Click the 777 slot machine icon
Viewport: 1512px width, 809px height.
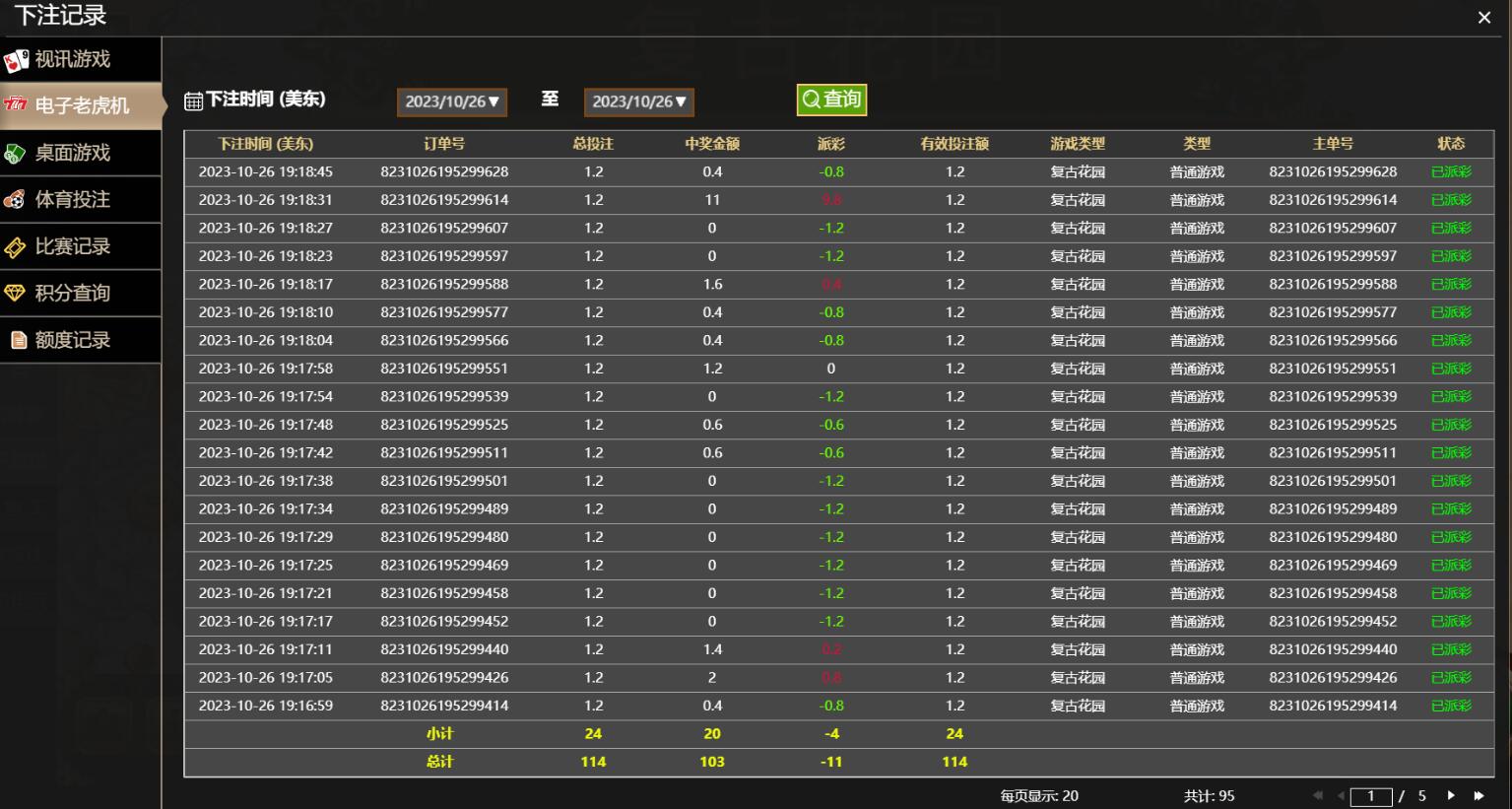pyautogui.click(x=16, y=104)
